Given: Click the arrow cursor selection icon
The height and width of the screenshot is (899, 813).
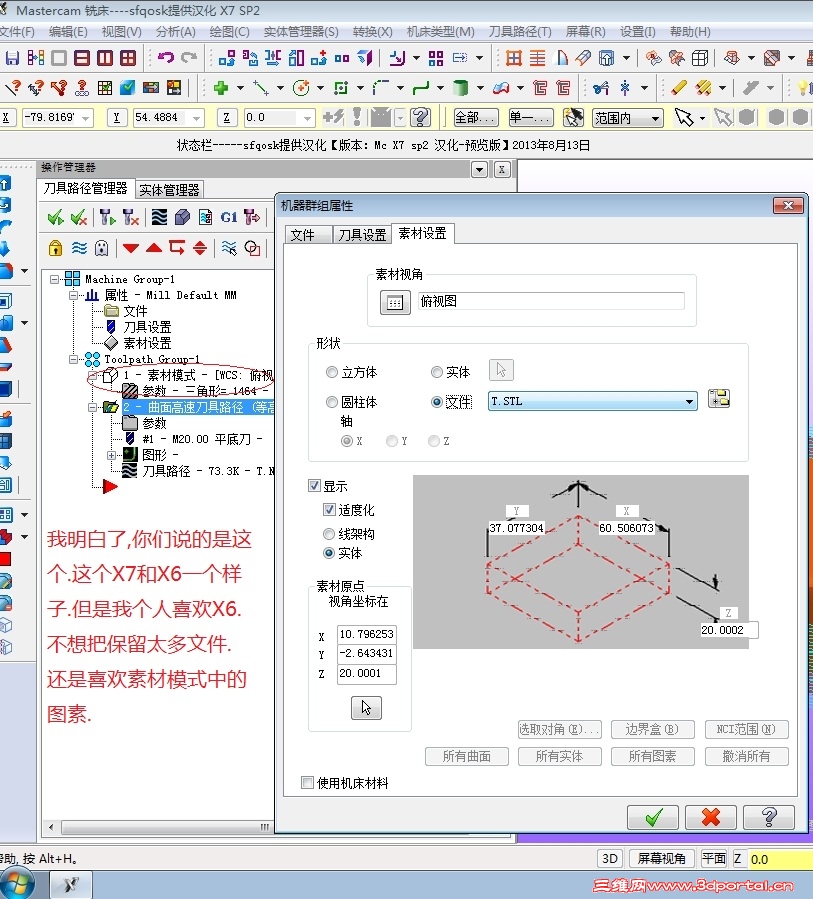Looking at the screenshot, I should [x=683, y=118].
